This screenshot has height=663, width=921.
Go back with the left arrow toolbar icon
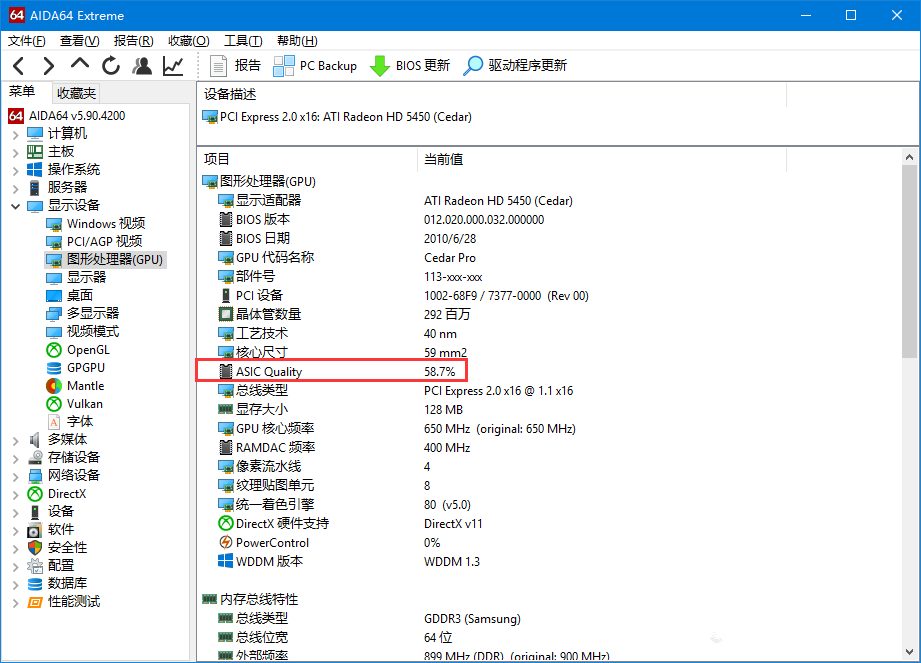(x=18, y=66)
